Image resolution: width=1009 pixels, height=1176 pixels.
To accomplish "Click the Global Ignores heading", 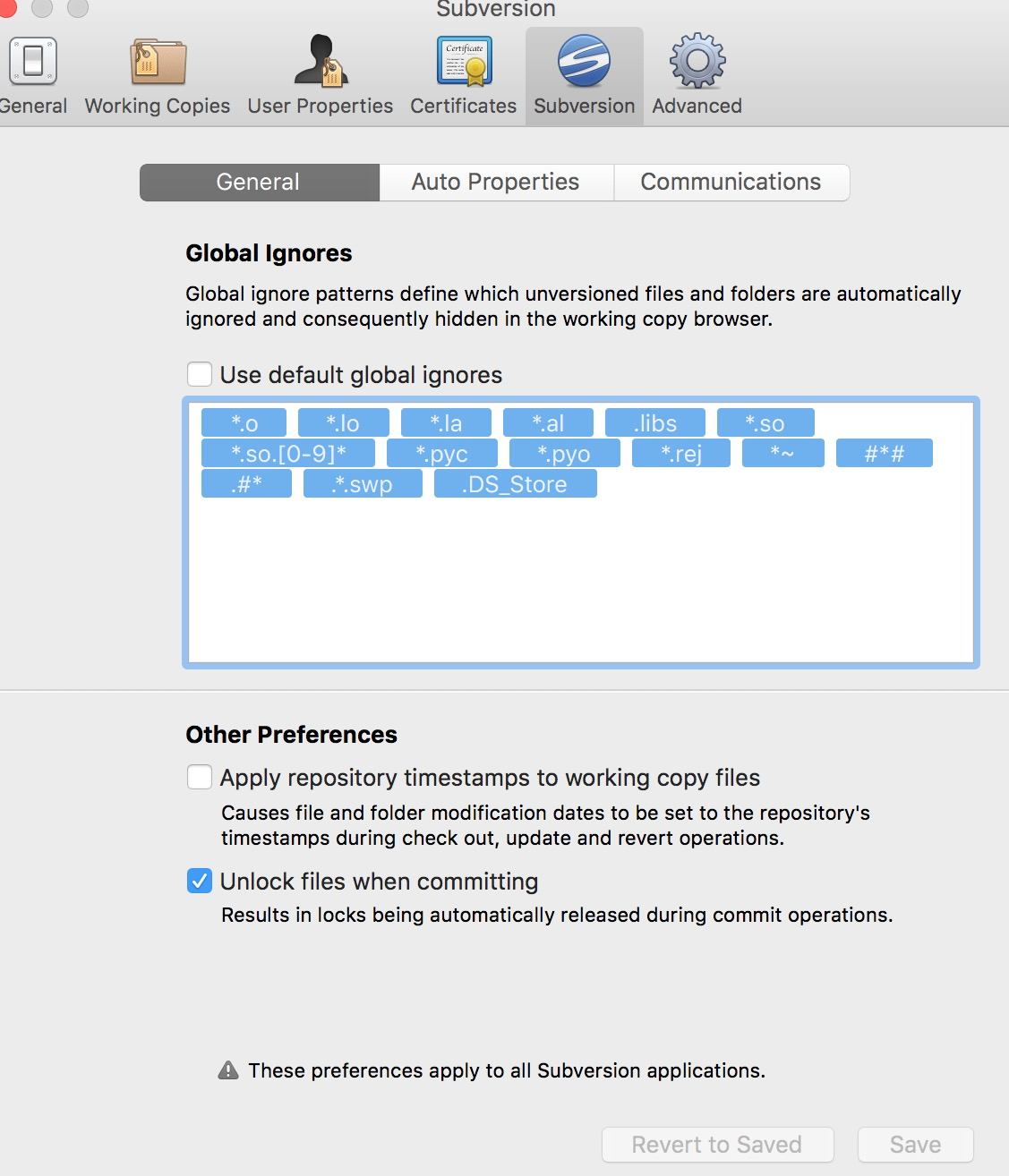I will point(269,253).
